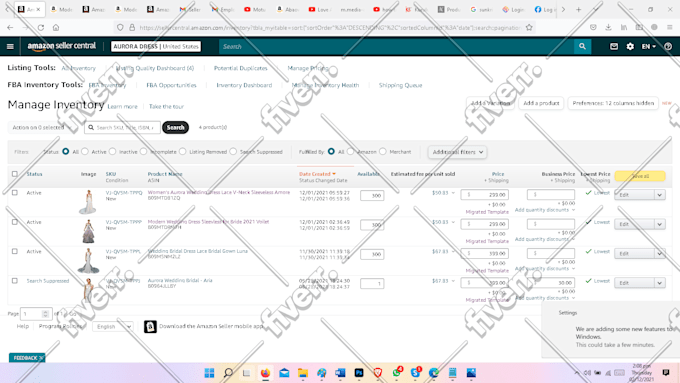Screen dimensions: 680x383
Task: Sort by Date Created column
Action: tap(317, 174)
